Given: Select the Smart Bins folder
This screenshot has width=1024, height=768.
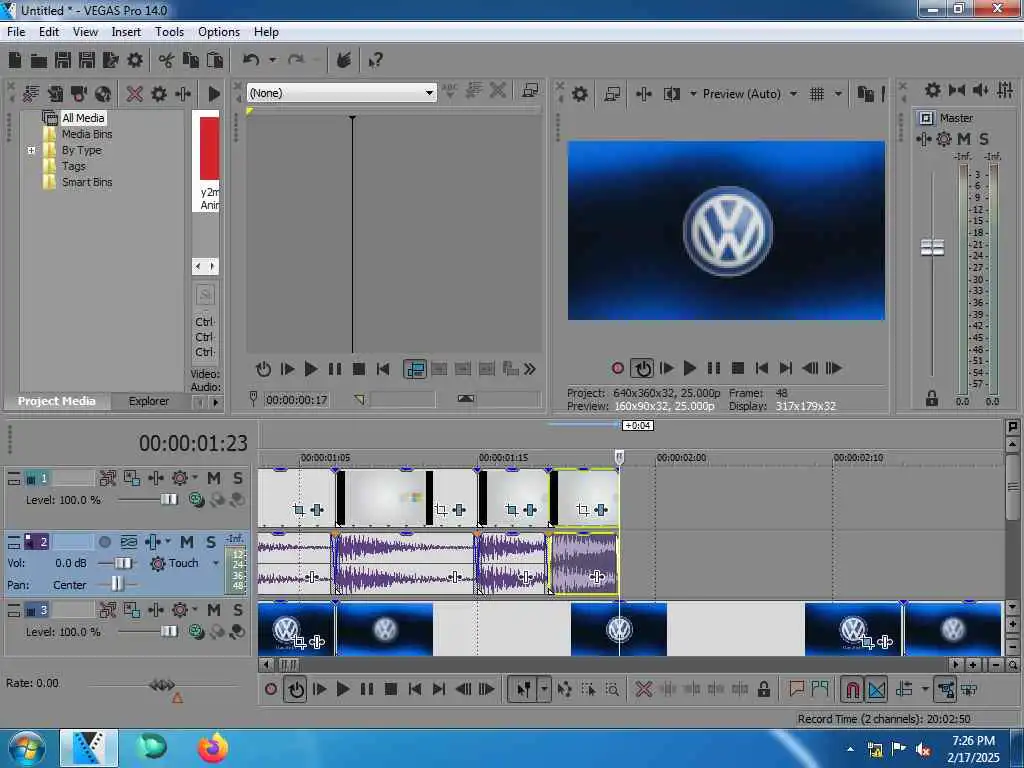Looking at the screenshot, I should click(87, 182).
